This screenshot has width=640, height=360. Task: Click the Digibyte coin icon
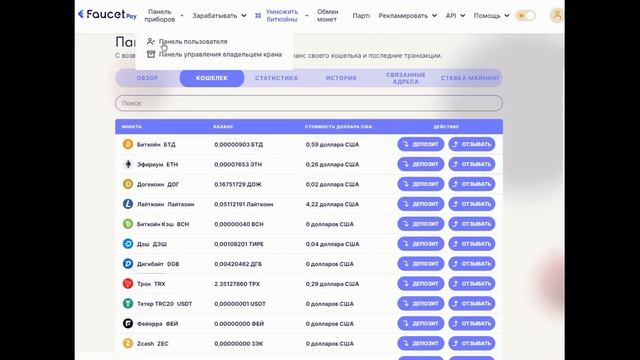pyautogui.click(x=128, y=264)
